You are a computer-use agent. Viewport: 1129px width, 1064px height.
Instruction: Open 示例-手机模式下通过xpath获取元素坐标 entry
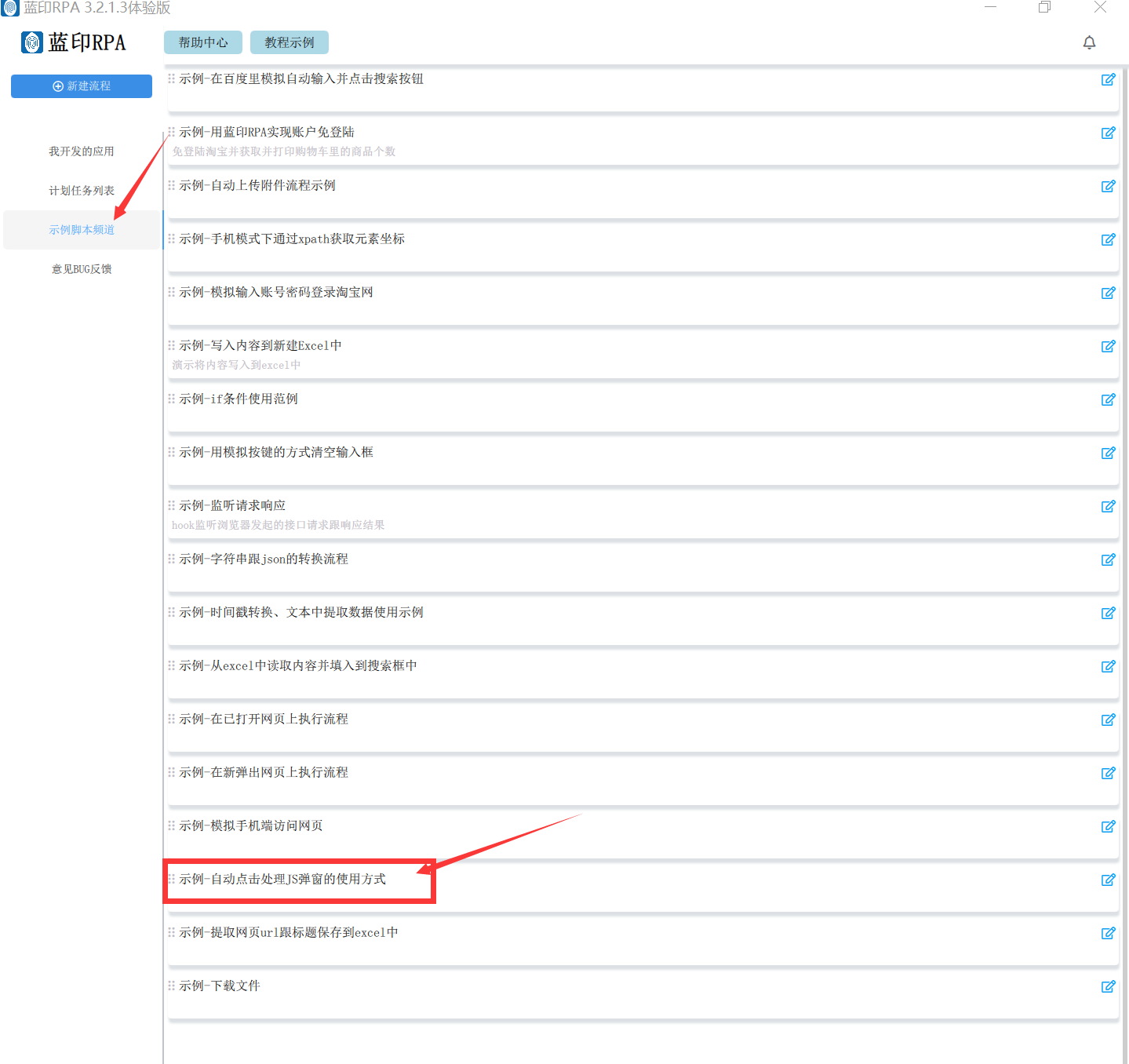coord(292,239)
